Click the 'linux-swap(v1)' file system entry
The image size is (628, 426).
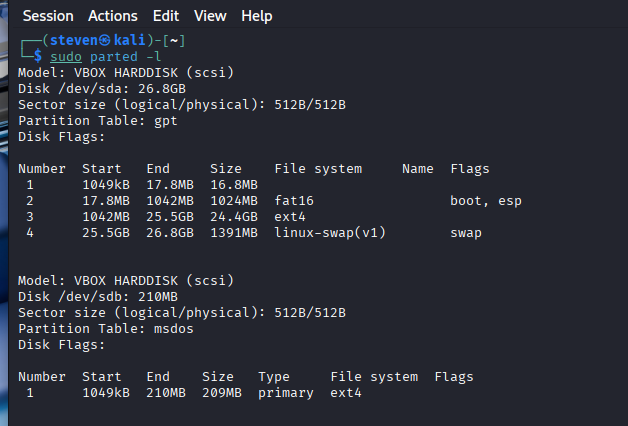(x=330, y=233)
